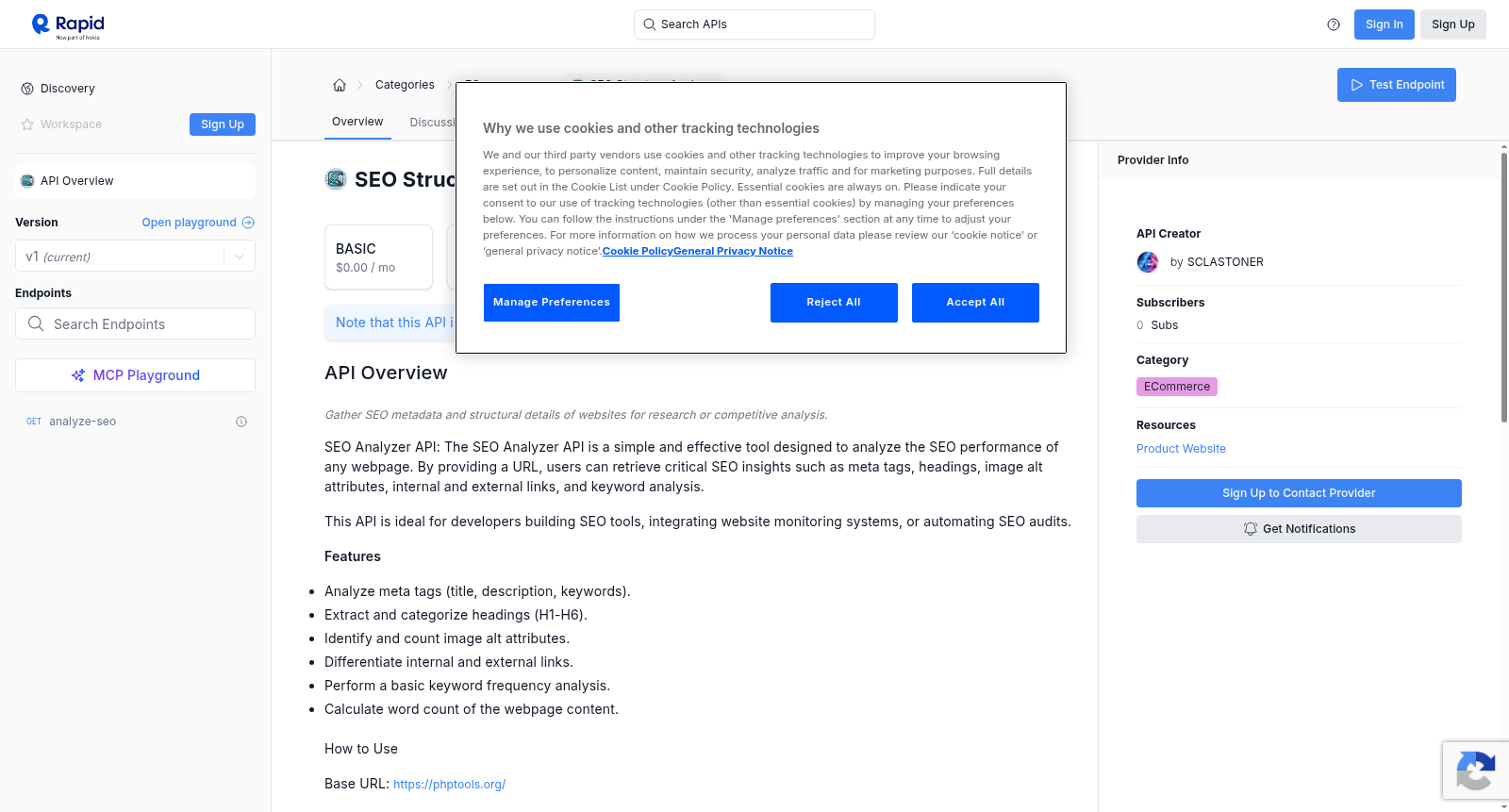The image size is (1509, 812).
Task: Open the v1 (current) version dropdown
Action: click(x=135, y=257)
